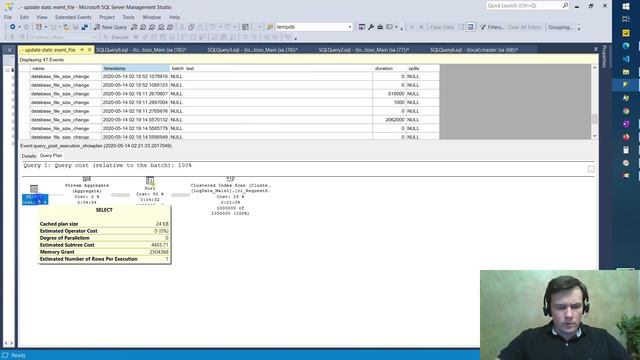Viewport: 640px width, 360px height.
Task: Click the wrench properties icon
Action: (371, 27)
